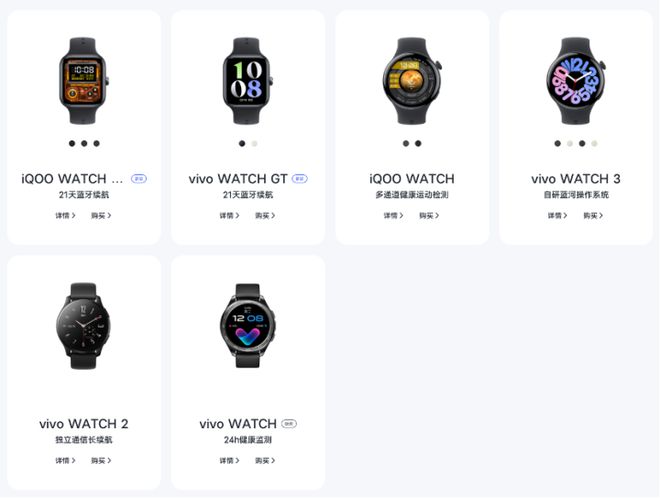View 详情 for vivo WATCH 3

pyautogui.click(x=558, y=216)
